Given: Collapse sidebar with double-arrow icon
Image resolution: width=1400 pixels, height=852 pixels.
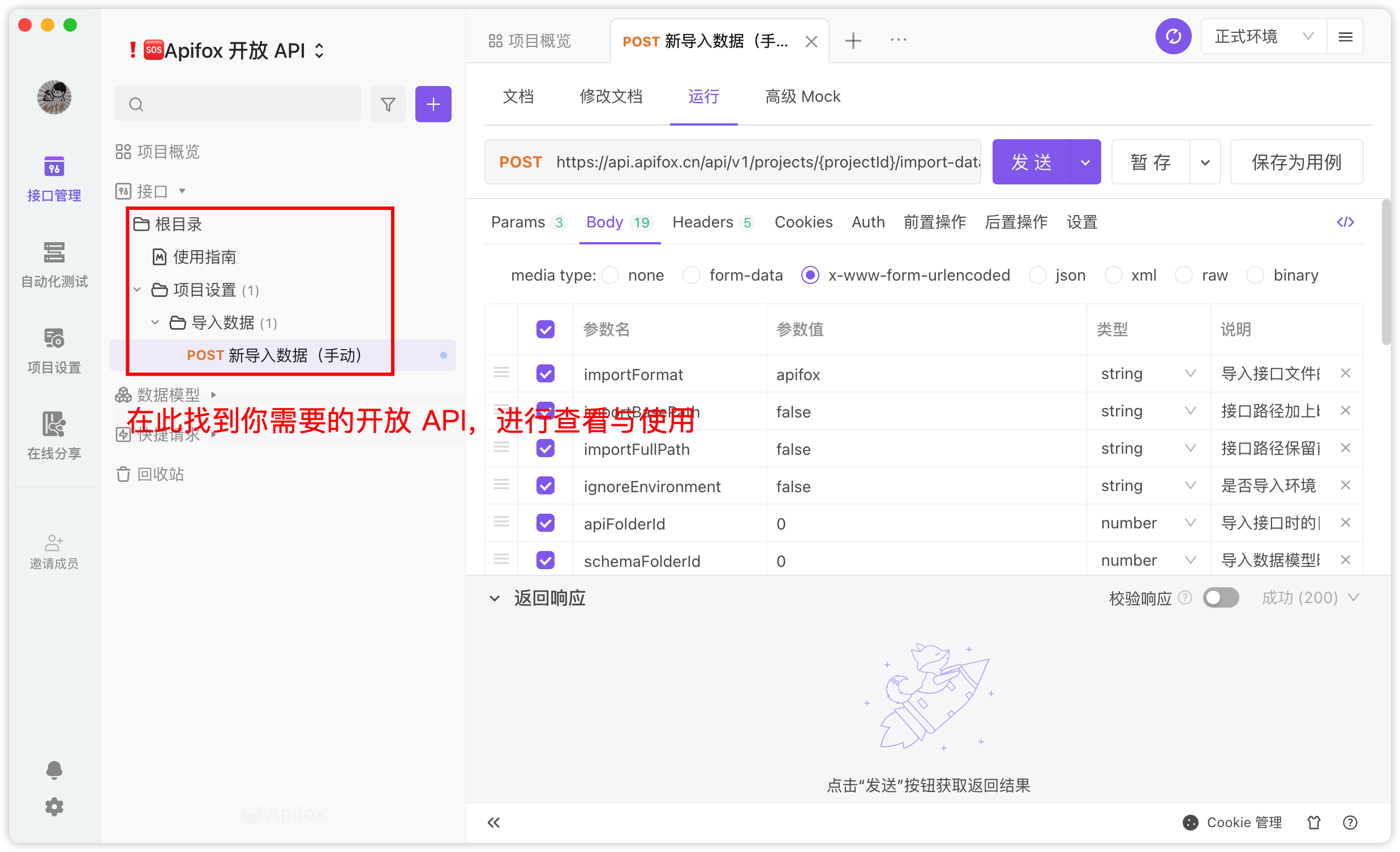Looking at the screenshot, I should coord(493,822).
